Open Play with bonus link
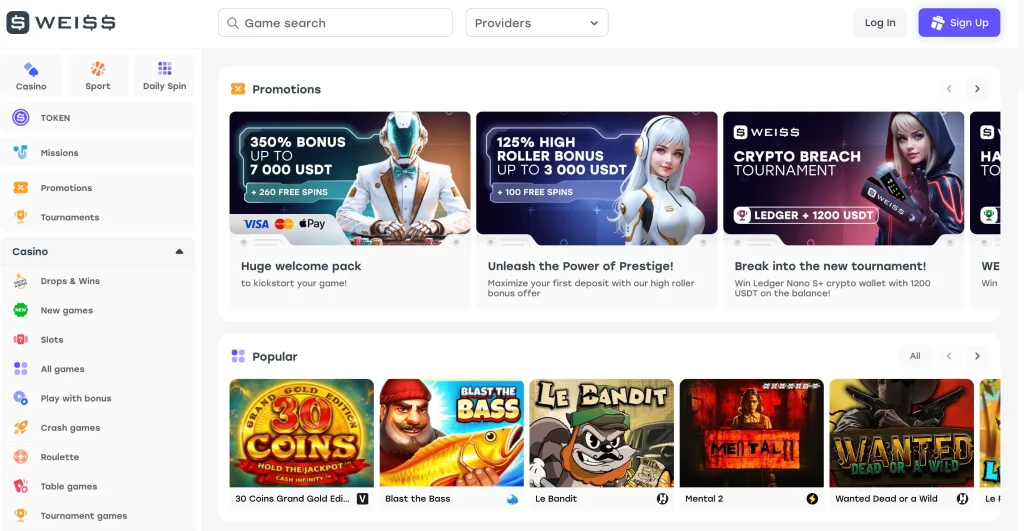The height and width of the screenshot is (531, 1024). 98,398
